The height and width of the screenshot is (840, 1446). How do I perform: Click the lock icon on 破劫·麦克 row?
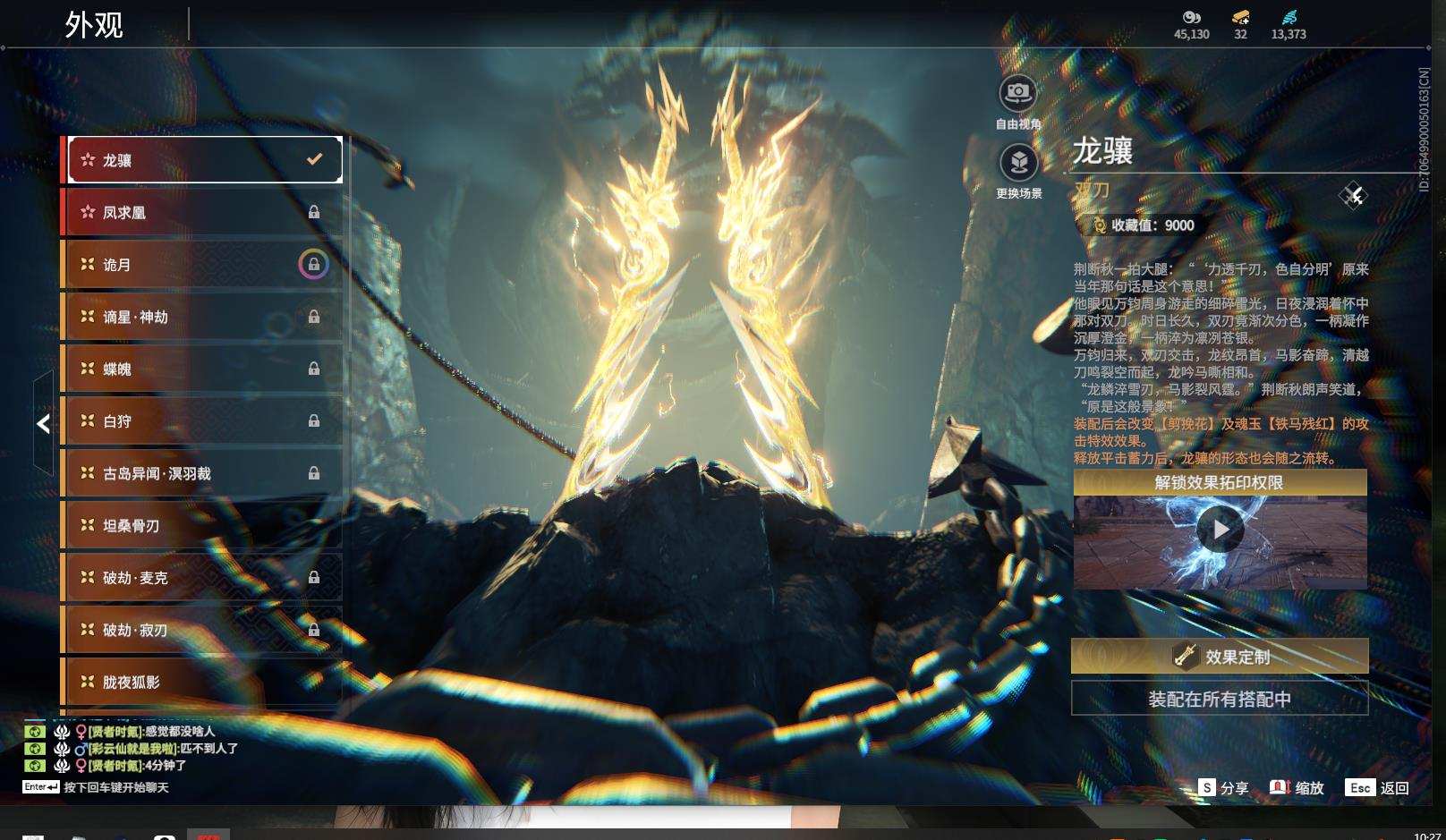pyautogui.click(x=314, y=578)
